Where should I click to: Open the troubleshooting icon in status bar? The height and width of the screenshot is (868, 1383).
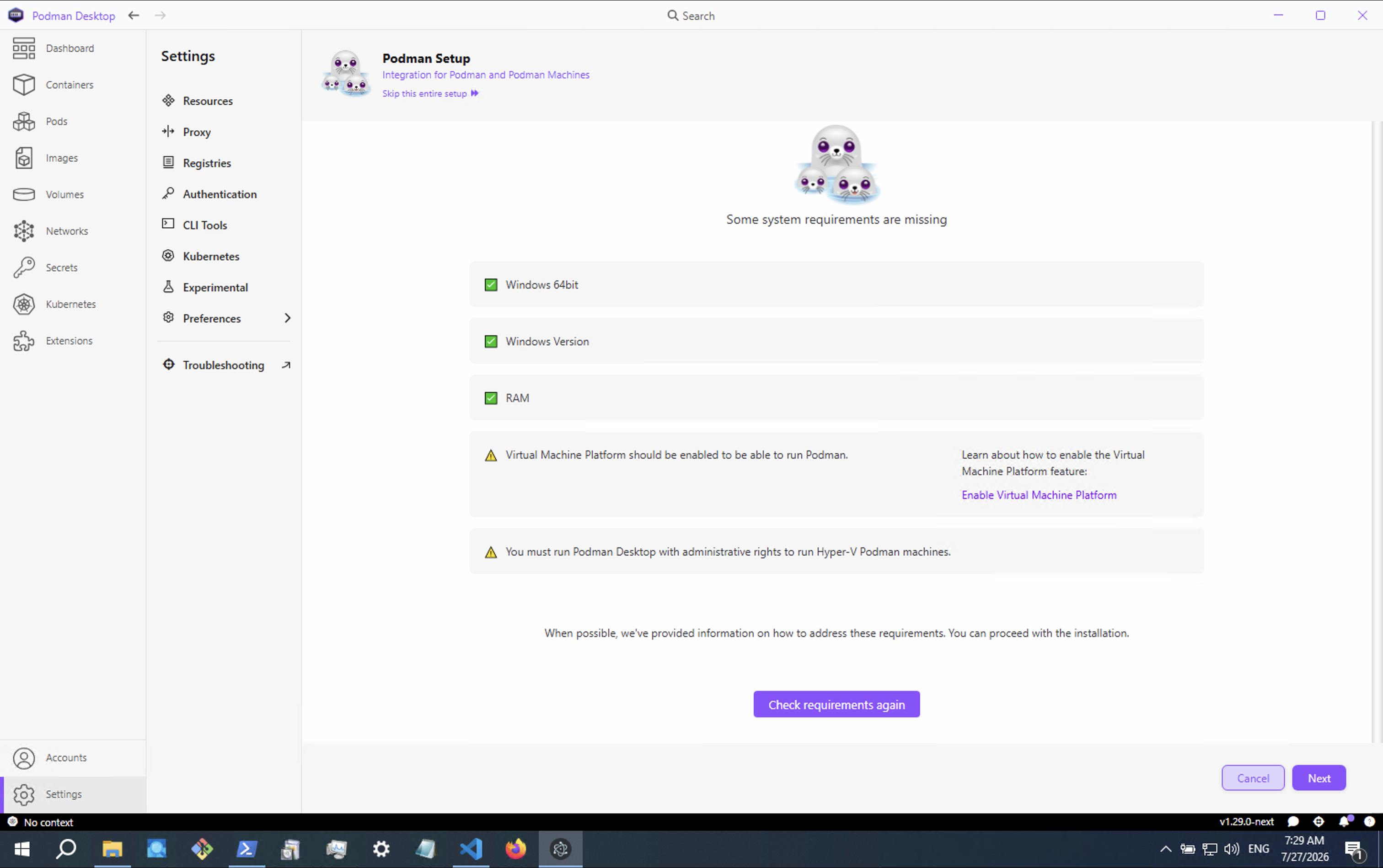1319,821
